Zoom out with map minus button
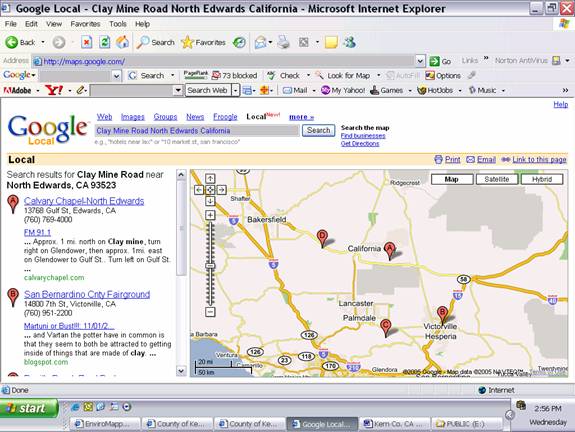The height and width of the screenshot is (432, 575). [210, 312]
